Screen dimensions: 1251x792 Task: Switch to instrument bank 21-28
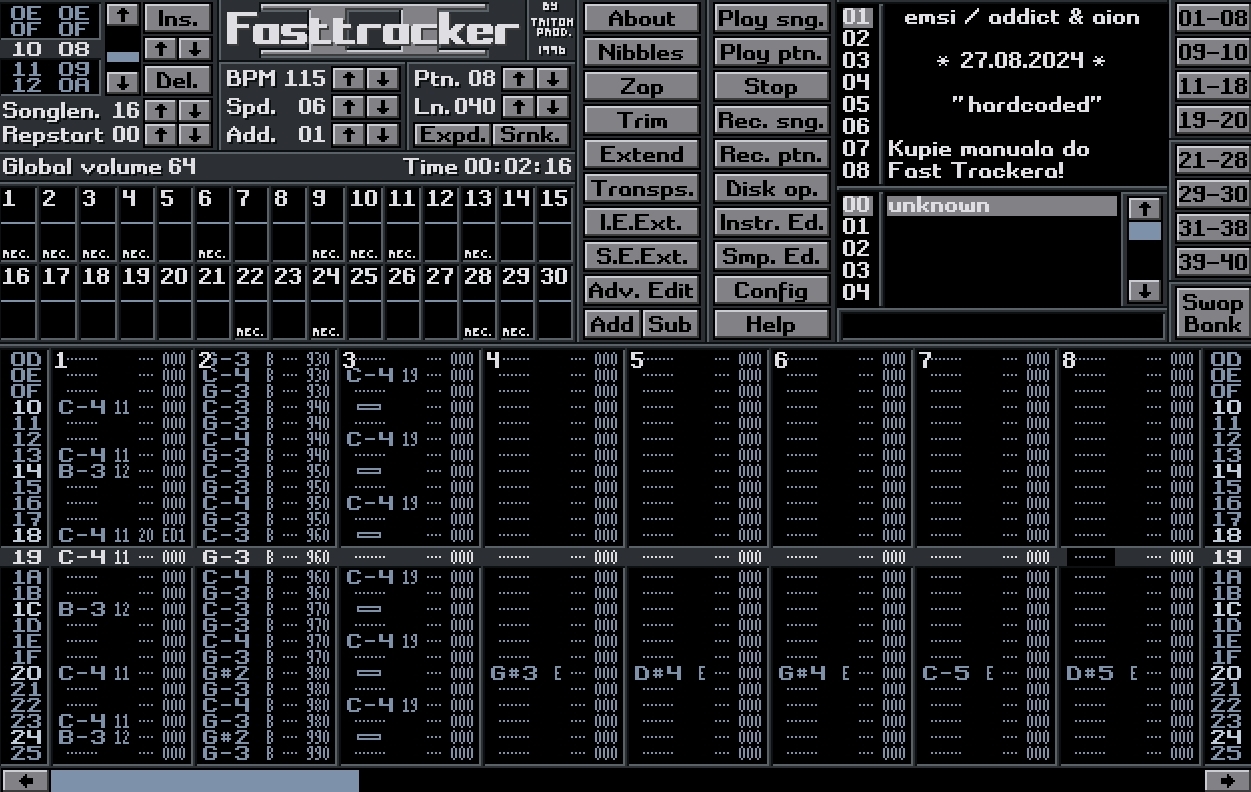(x=1212, y=160)
